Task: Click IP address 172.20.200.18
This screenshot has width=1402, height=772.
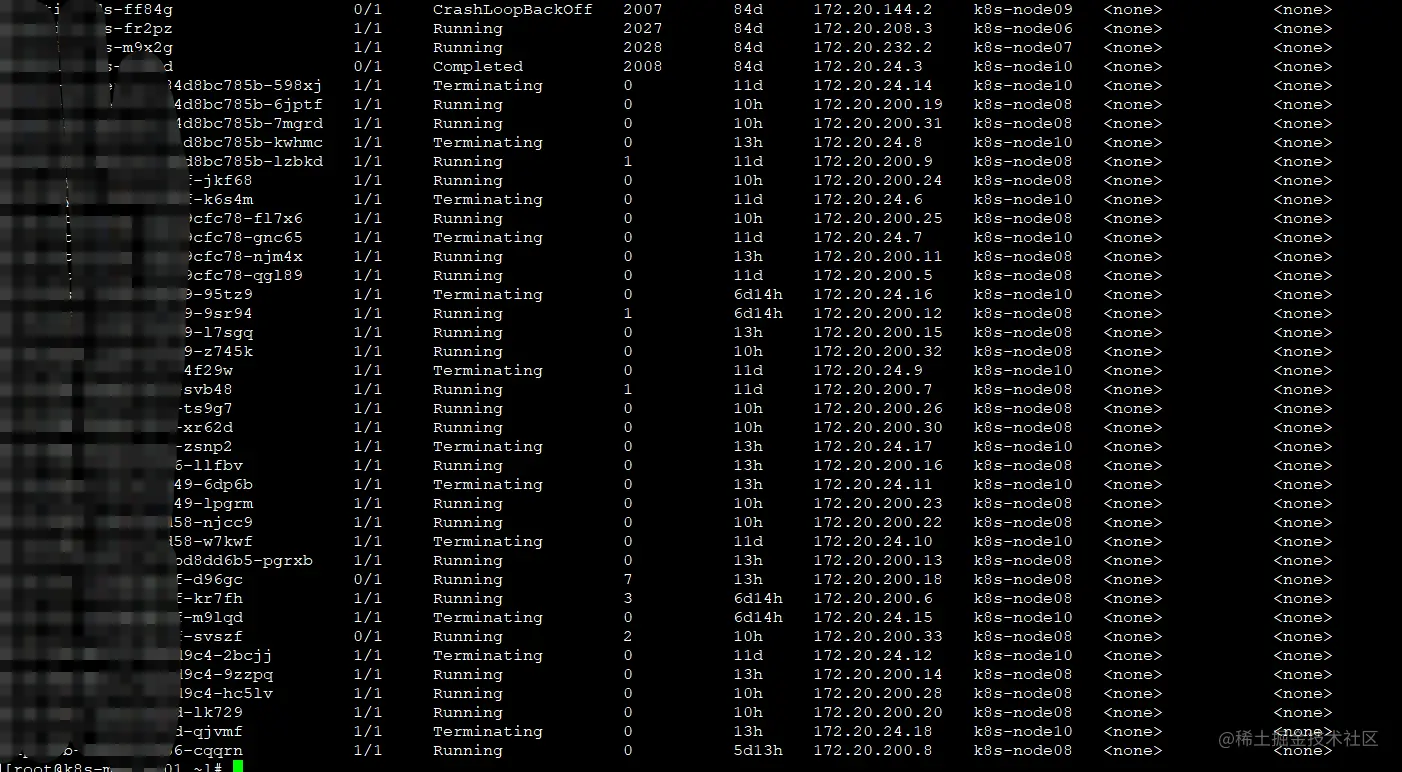Action: click(877, 580)
